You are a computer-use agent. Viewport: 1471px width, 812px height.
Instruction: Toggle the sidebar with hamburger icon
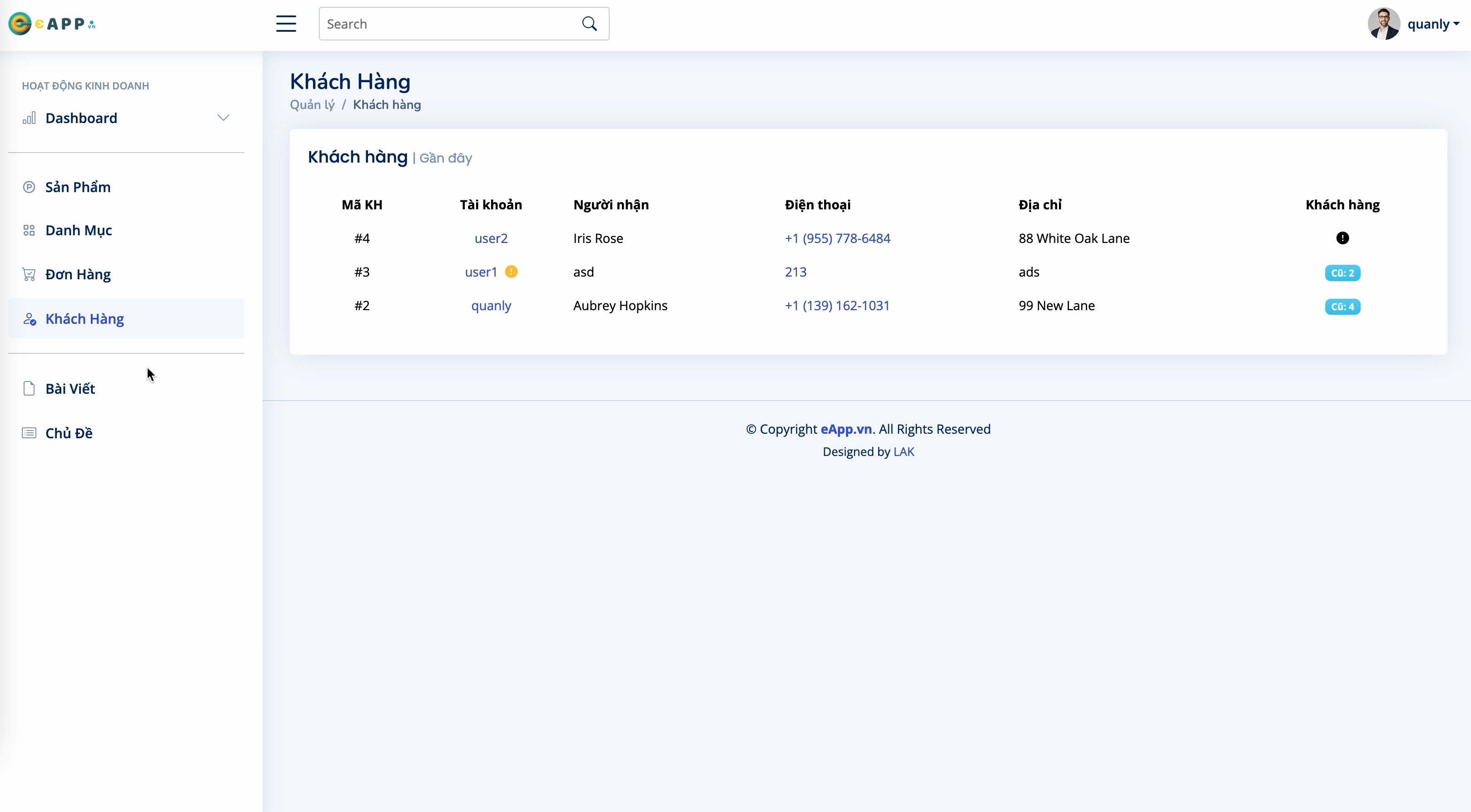286,24
